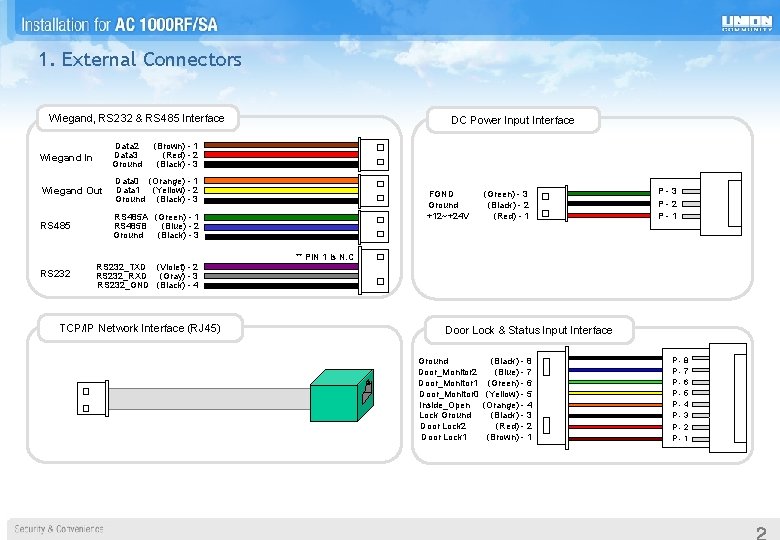Viewport: 780px width, 540px height.
Task: Click the Door Lock socket with P.8 to P.1
Action: click(x=704, y=398)
